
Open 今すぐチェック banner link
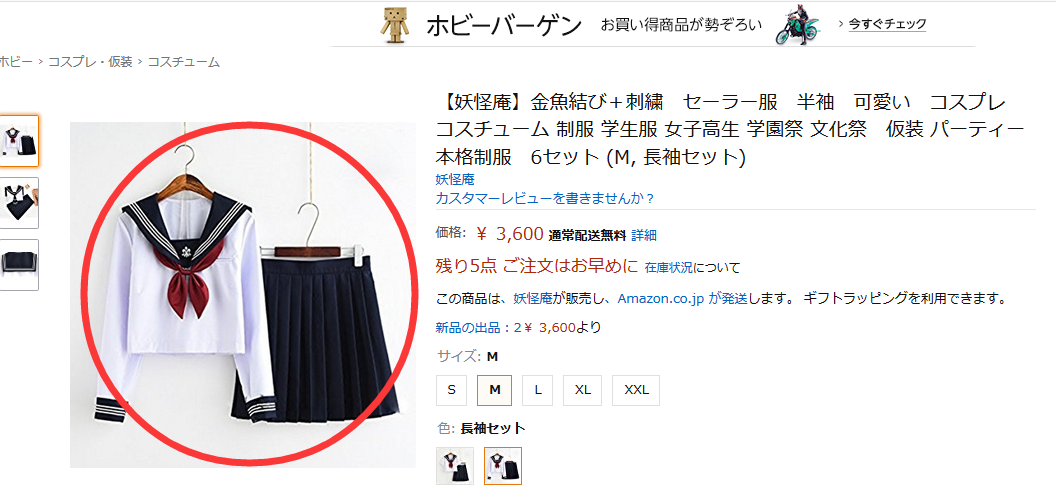coord(887,24)
